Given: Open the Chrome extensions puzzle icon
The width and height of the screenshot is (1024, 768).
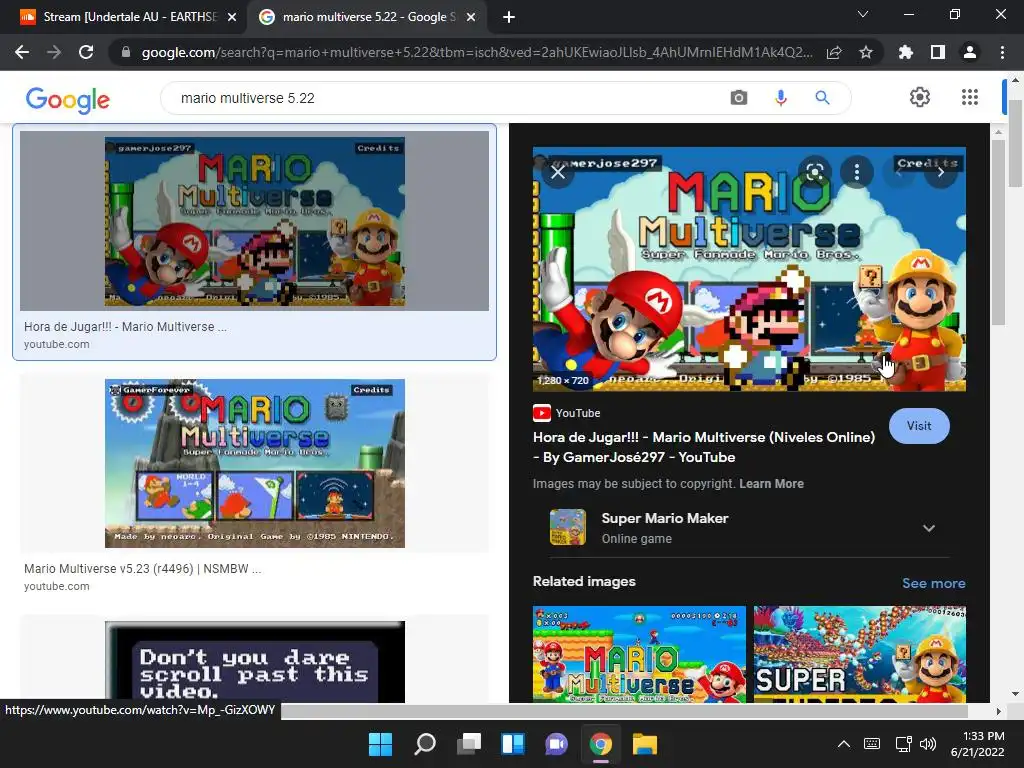Looking at the screenshot, I should pyautogui.click(x=906, y=52).
